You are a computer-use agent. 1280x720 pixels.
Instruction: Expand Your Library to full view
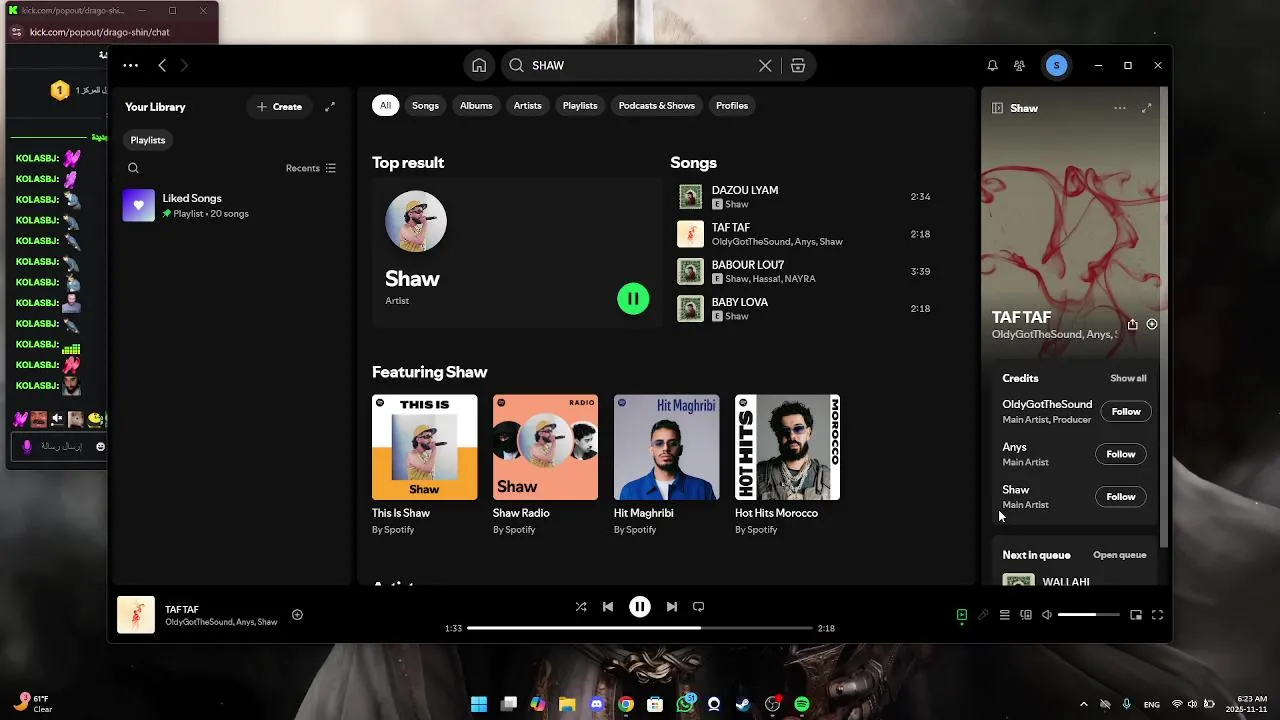pos(330,106)
